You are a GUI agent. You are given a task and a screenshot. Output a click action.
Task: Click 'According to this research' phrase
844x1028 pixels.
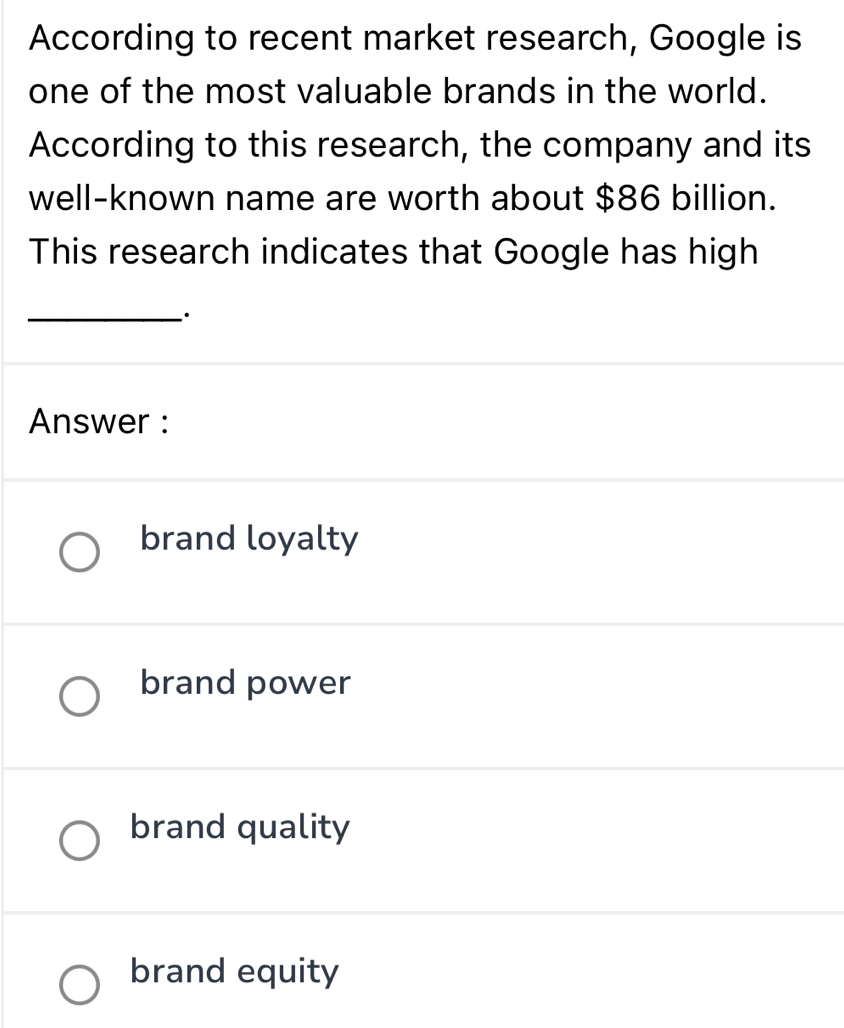[249, 145]
